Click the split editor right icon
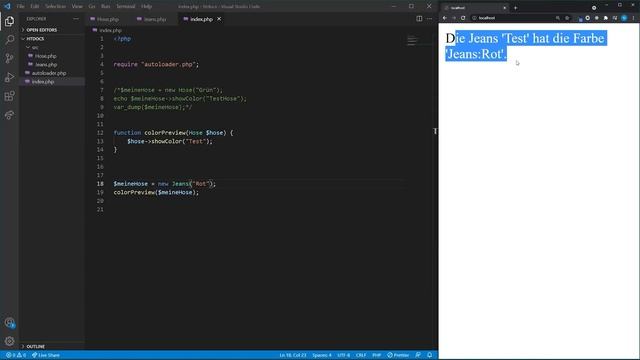Image resolution: width=640 pixels, height=360 pixels. 419,18
